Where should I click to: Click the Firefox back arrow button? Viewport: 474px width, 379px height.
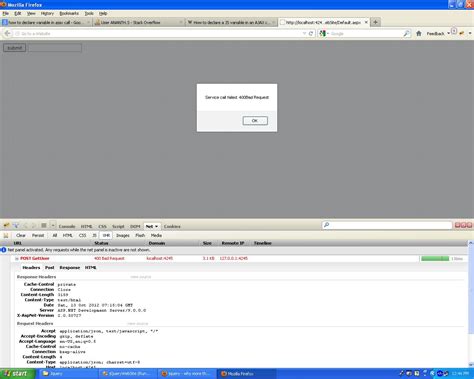tap(7, 33)
